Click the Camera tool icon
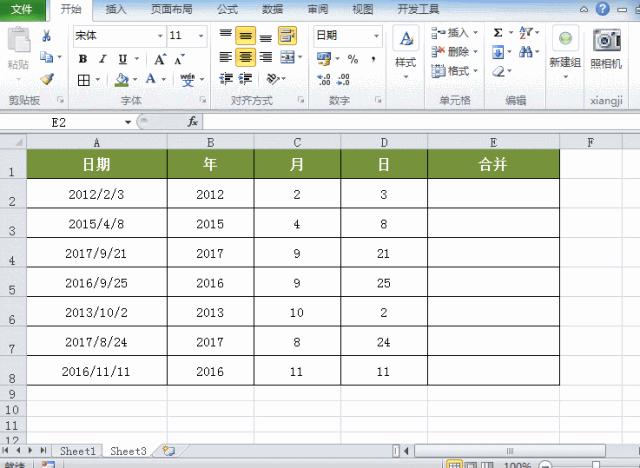 click(607, 40)
